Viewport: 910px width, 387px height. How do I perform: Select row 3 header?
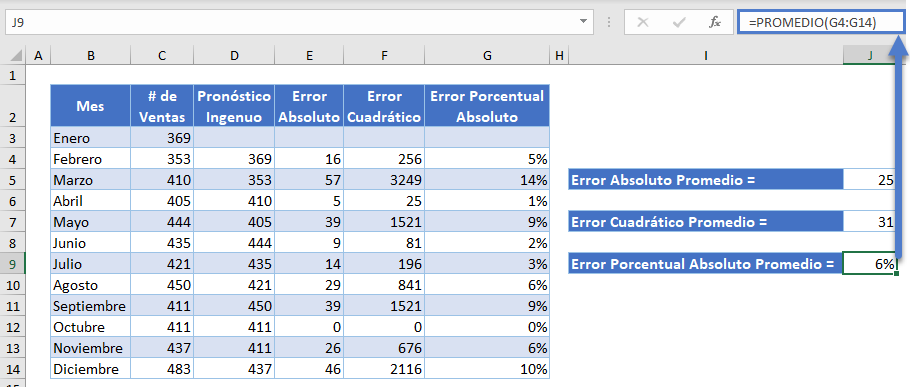[x=14, y=138]
